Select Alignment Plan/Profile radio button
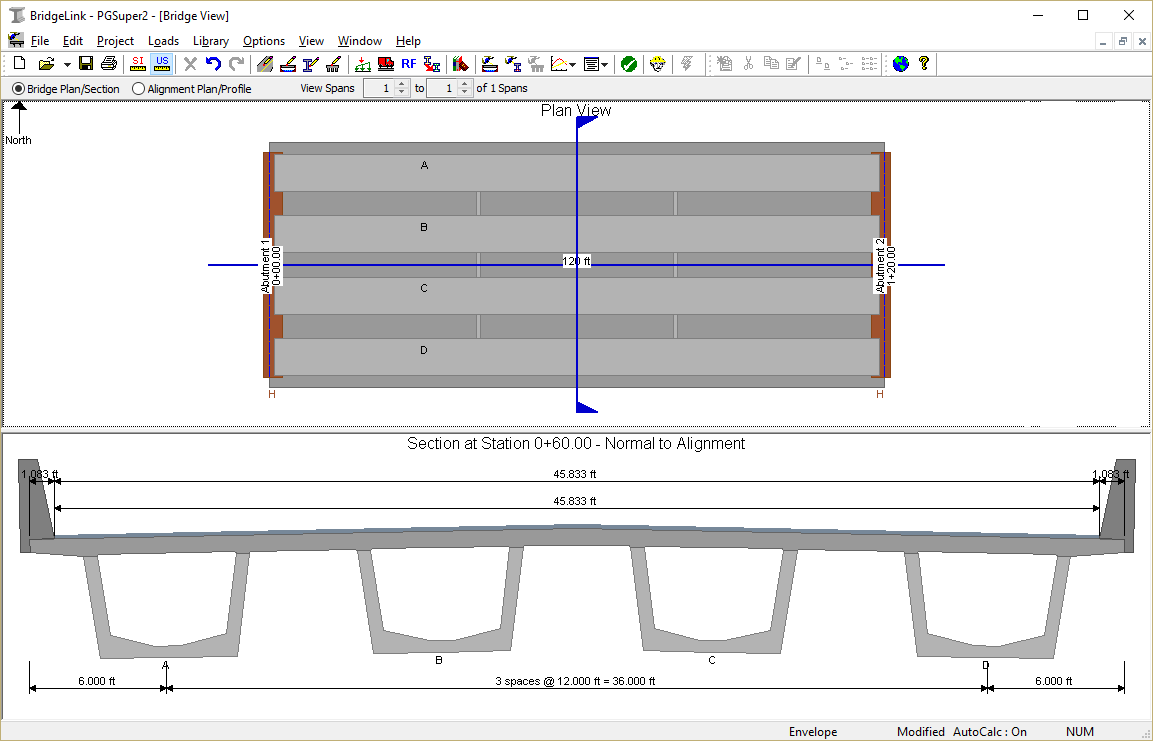Image resolution: width=1153 pixels, height=741 pixels. click(139, 89)
